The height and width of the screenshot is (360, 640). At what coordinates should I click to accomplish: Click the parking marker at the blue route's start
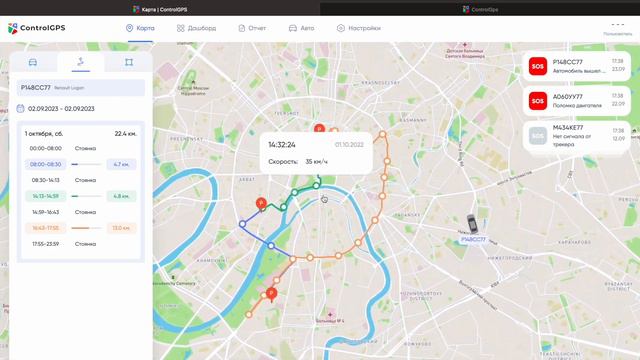pos(261,204)
